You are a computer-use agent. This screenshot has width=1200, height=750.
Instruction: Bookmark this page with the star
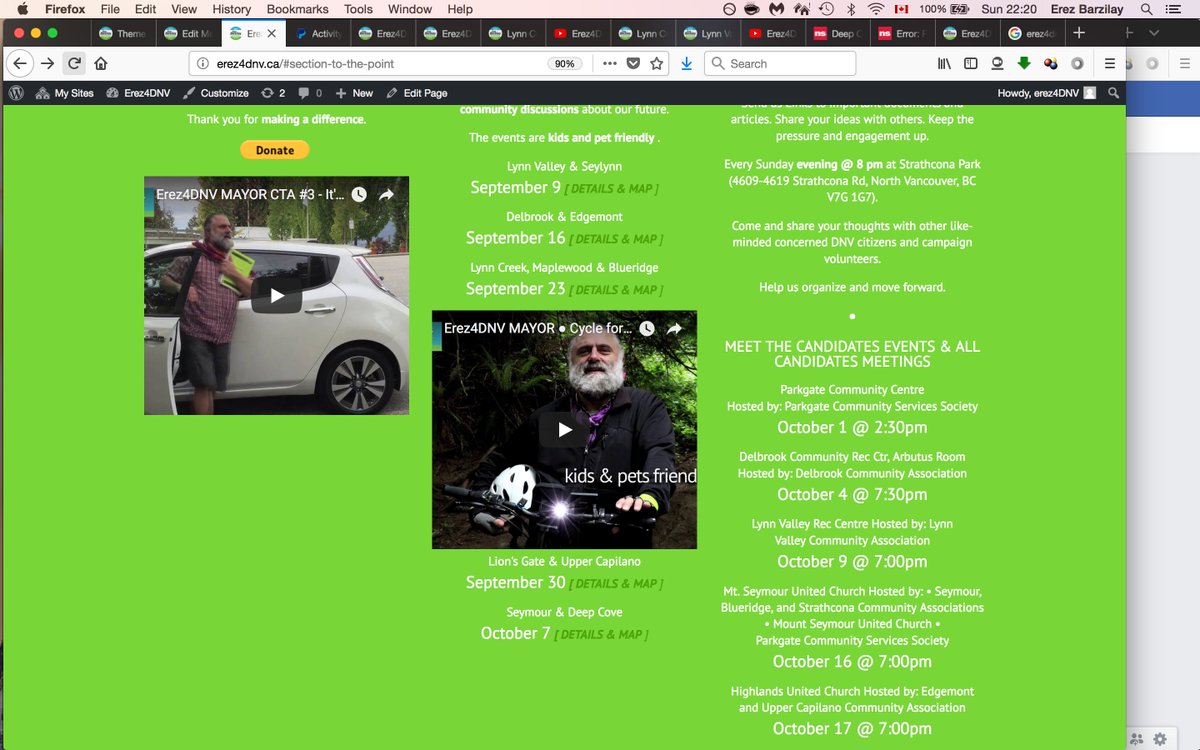pos(657,64)
